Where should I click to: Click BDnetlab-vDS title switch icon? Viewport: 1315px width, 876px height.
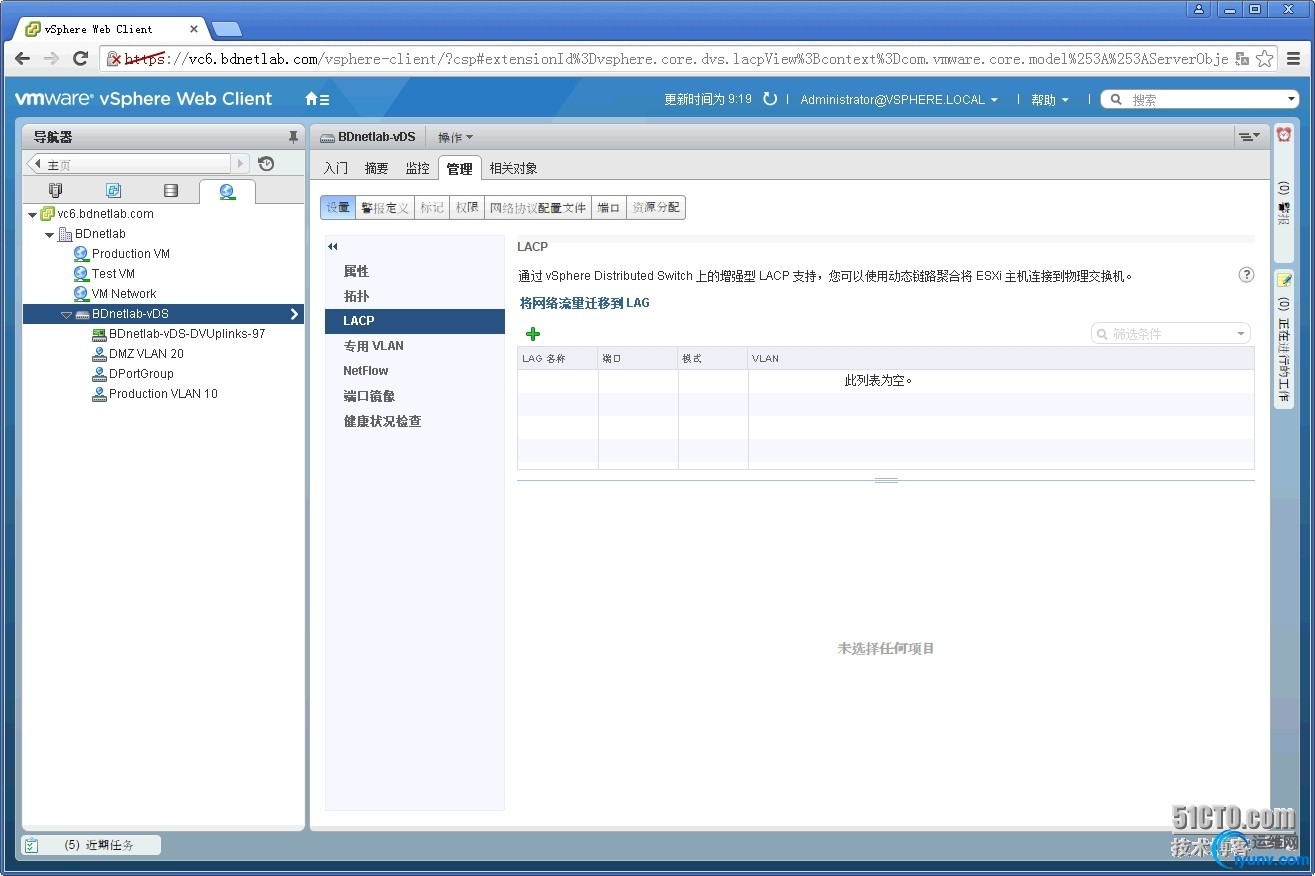tap(328, 137)
